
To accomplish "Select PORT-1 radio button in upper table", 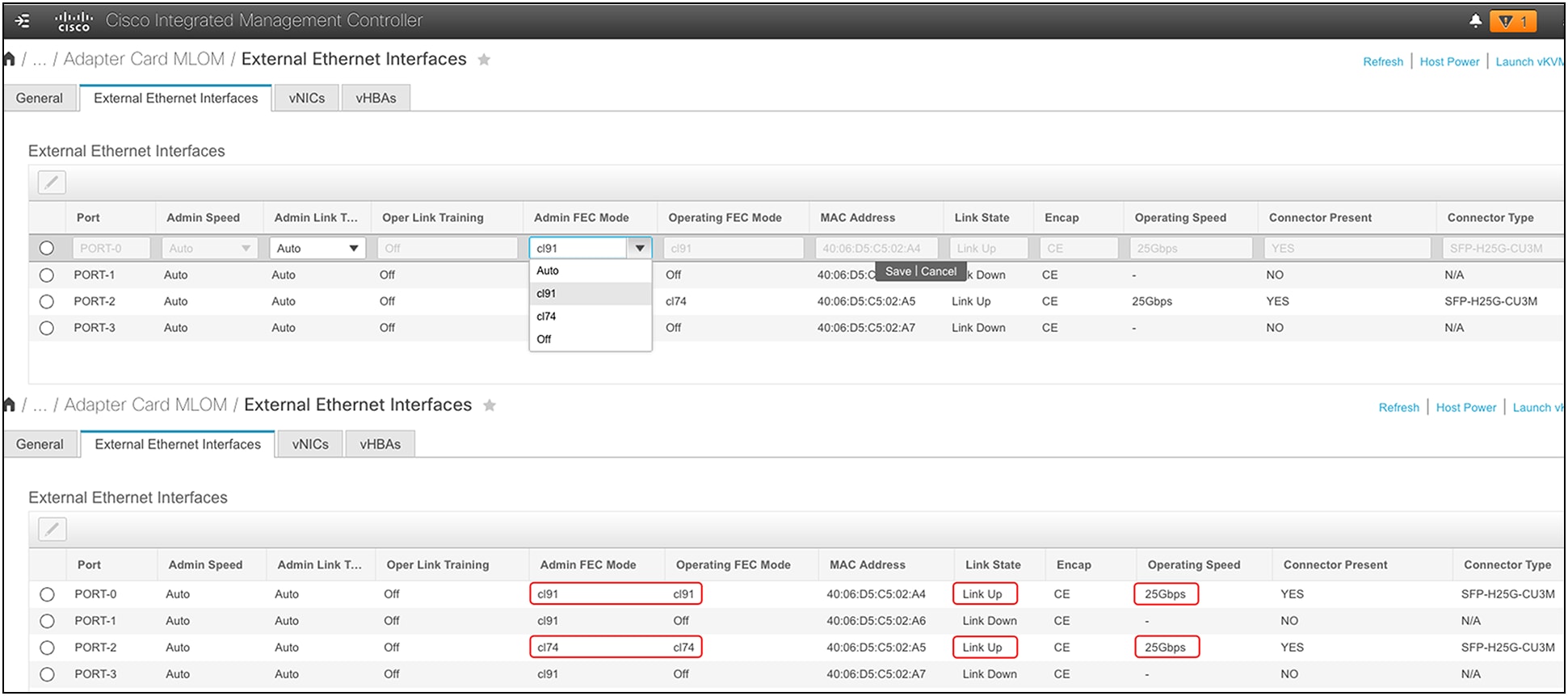I will point(47,275).
